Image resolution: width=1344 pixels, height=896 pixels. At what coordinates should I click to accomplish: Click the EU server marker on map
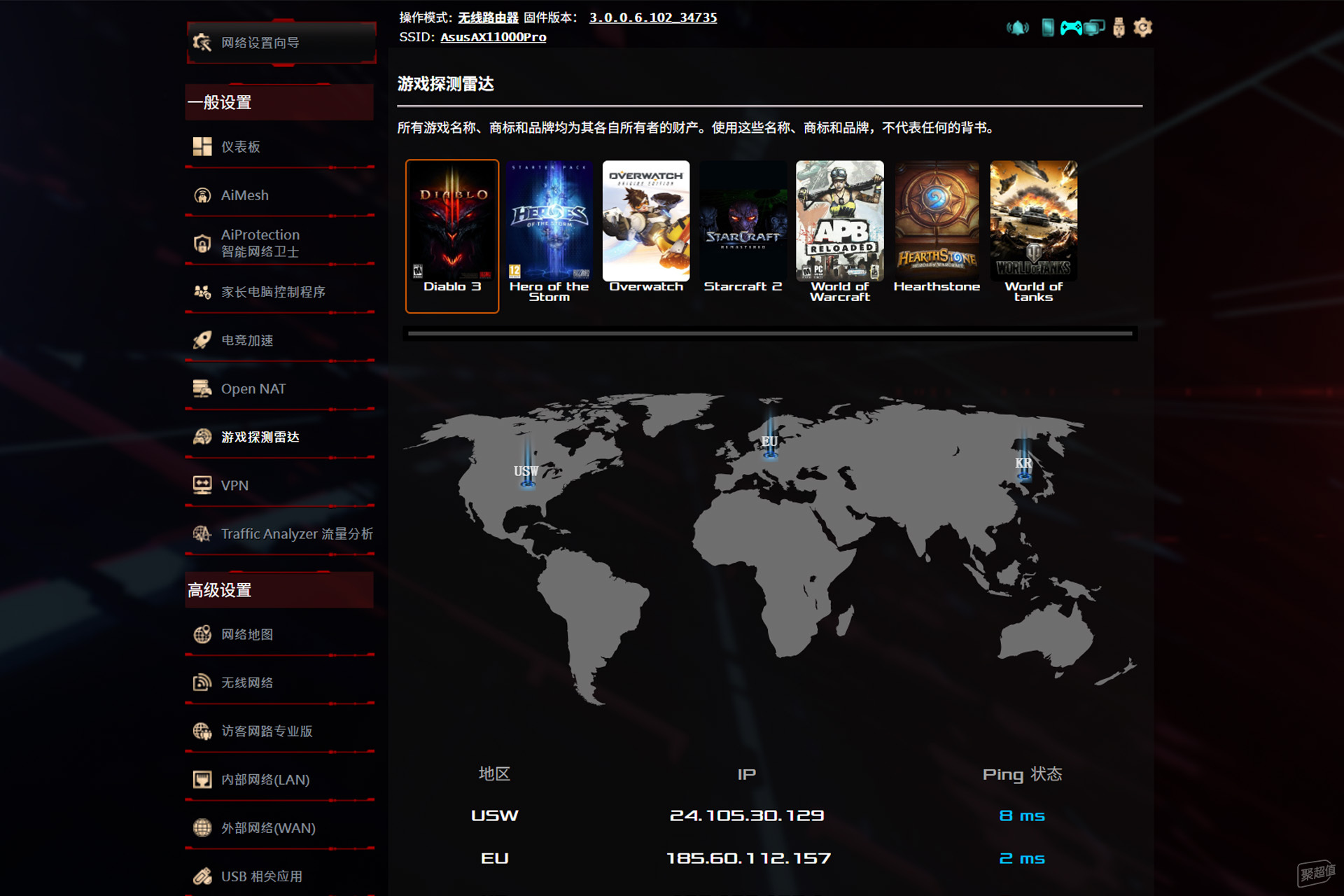[770, 435]
